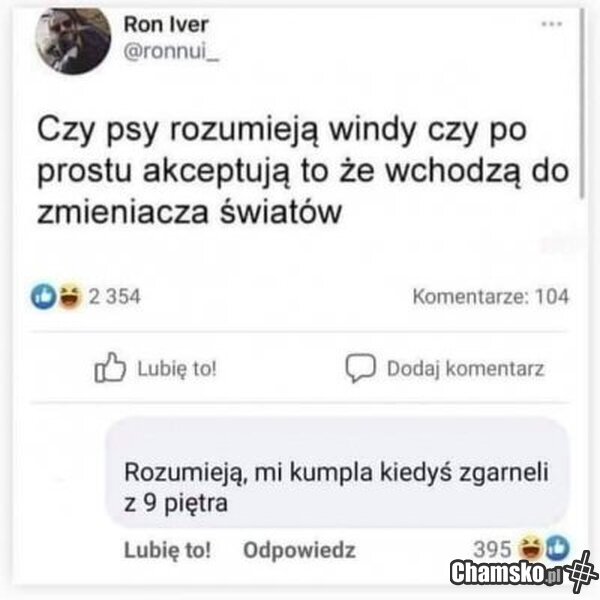600x600 pixels.
Task: View the 2 354 reactions count
Action: point(114,297)
